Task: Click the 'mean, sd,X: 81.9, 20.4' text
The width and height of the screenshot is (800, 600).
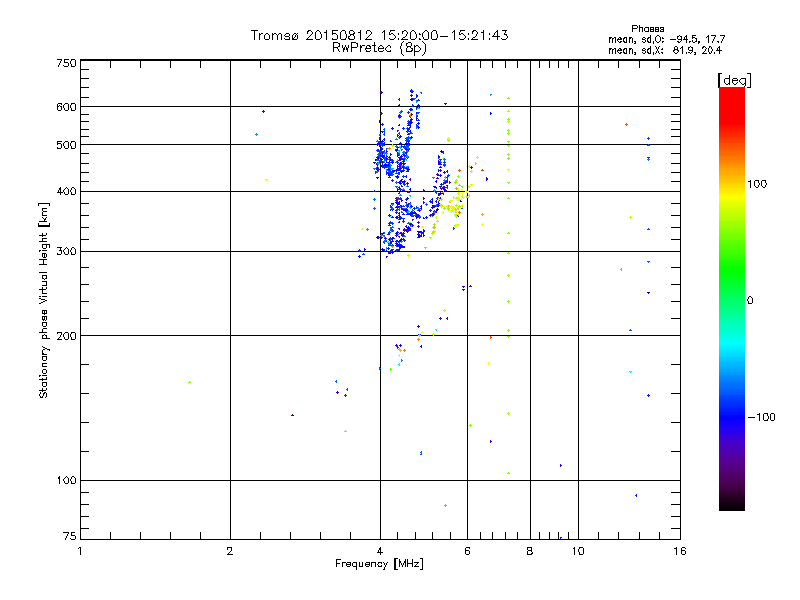Action: (x=665, y=50)
